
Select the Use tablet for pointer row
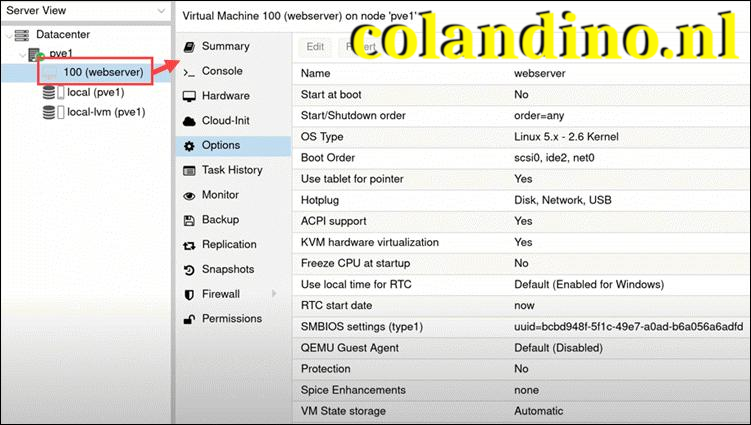(521, 179)
